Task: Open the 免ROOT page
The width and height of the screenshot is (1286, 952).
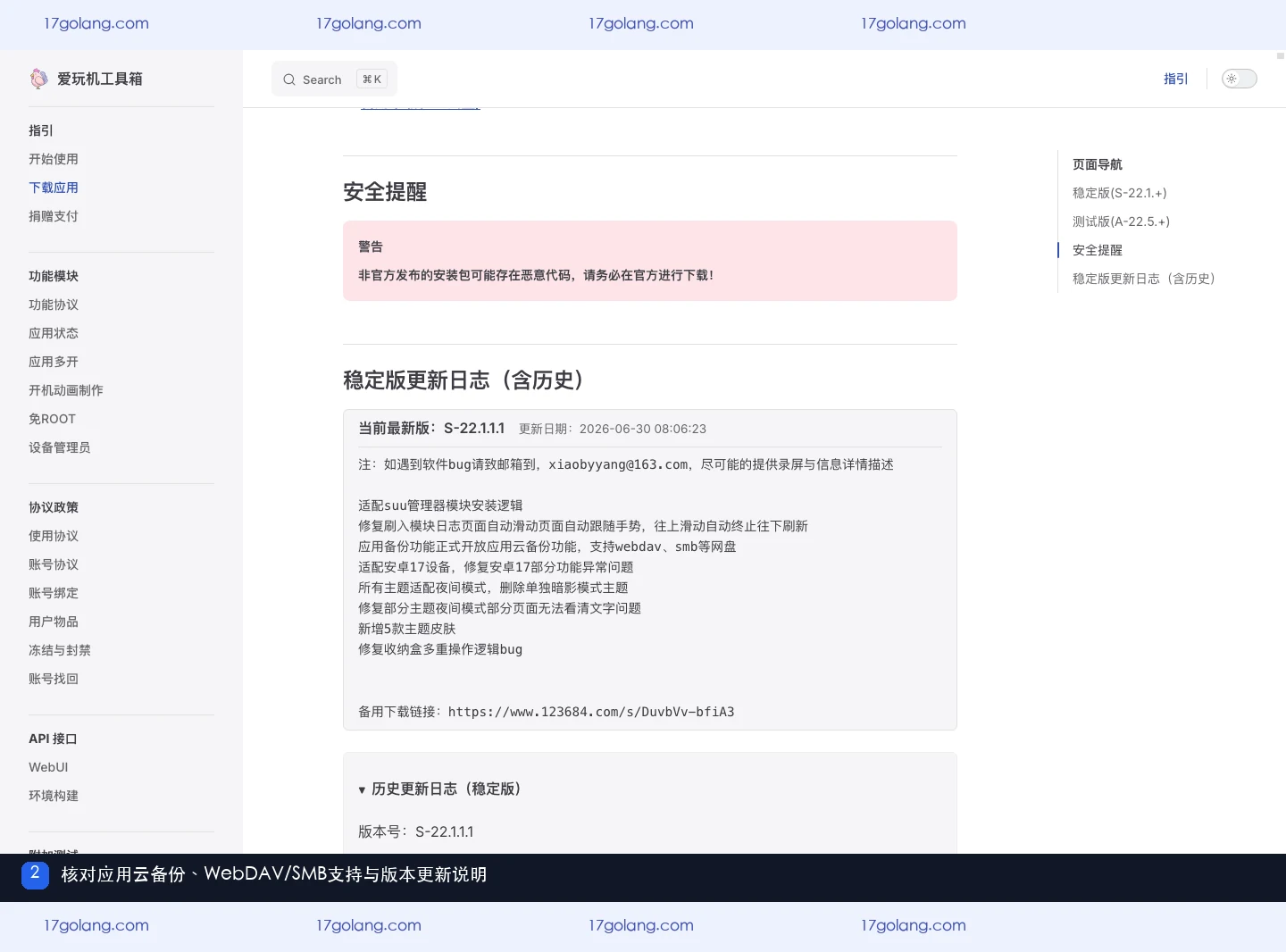Action: pos(52,419)
